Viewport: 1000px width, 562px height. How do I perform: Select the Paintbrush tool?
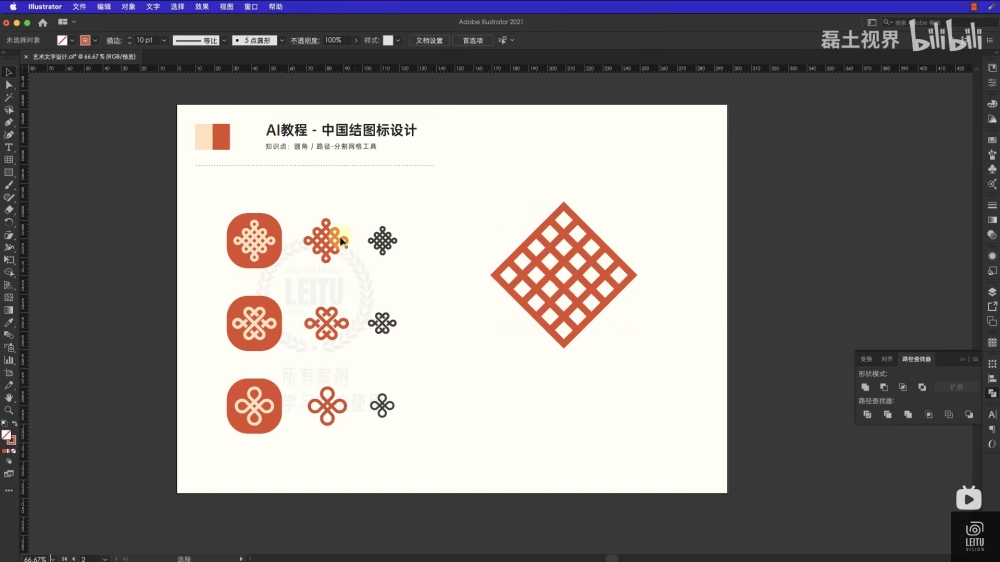(9, 185)
